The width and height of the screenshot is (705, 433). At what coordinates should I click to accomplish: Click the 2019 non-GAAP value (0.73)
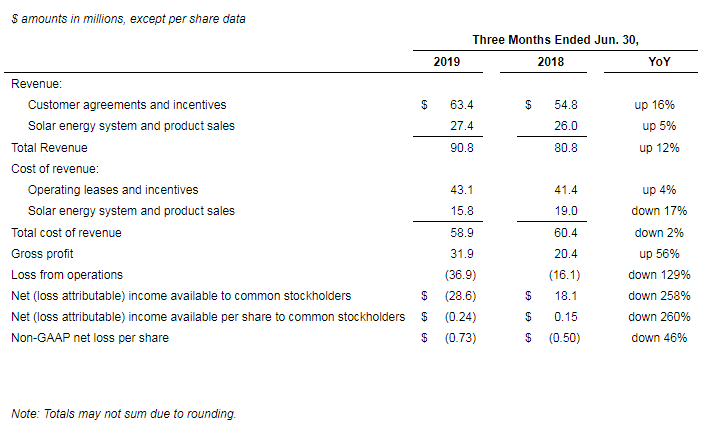click(x=459, y=338)
